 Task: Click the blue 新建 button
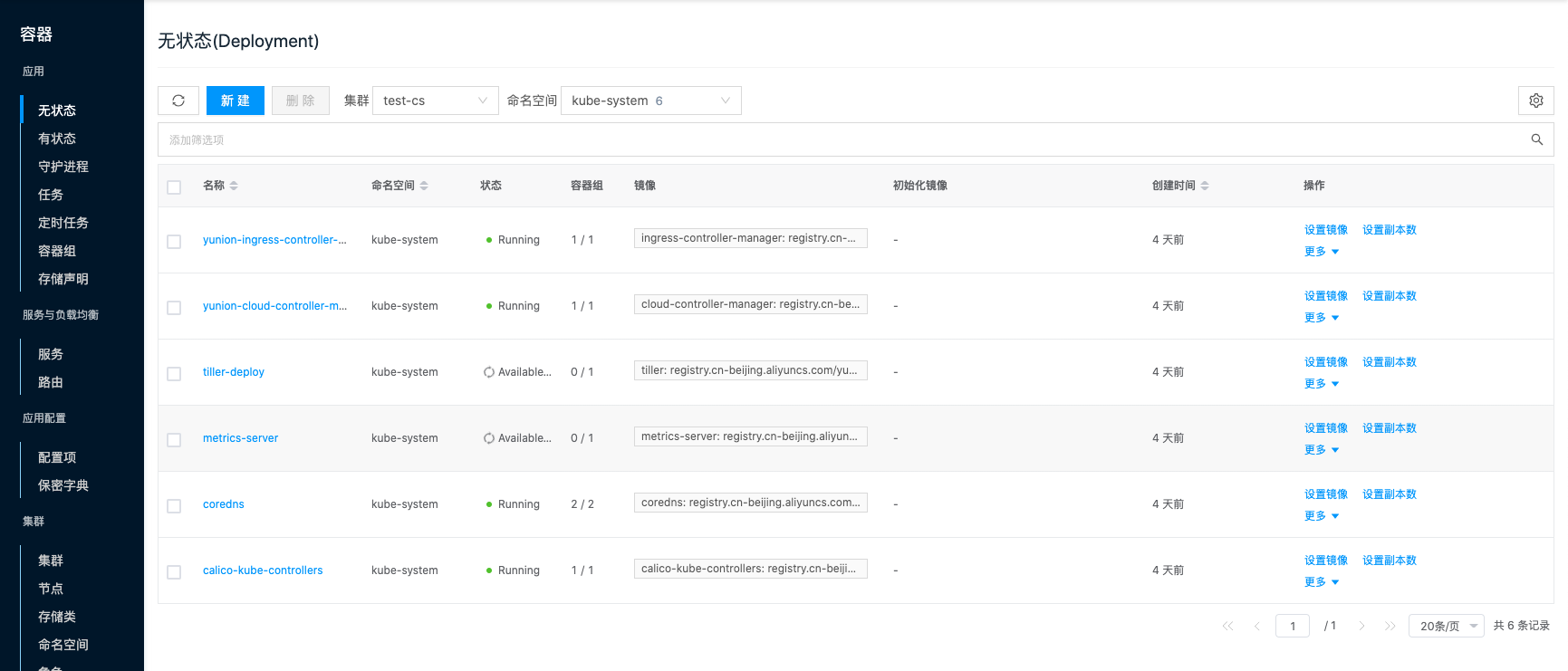[x=235, y=101]
